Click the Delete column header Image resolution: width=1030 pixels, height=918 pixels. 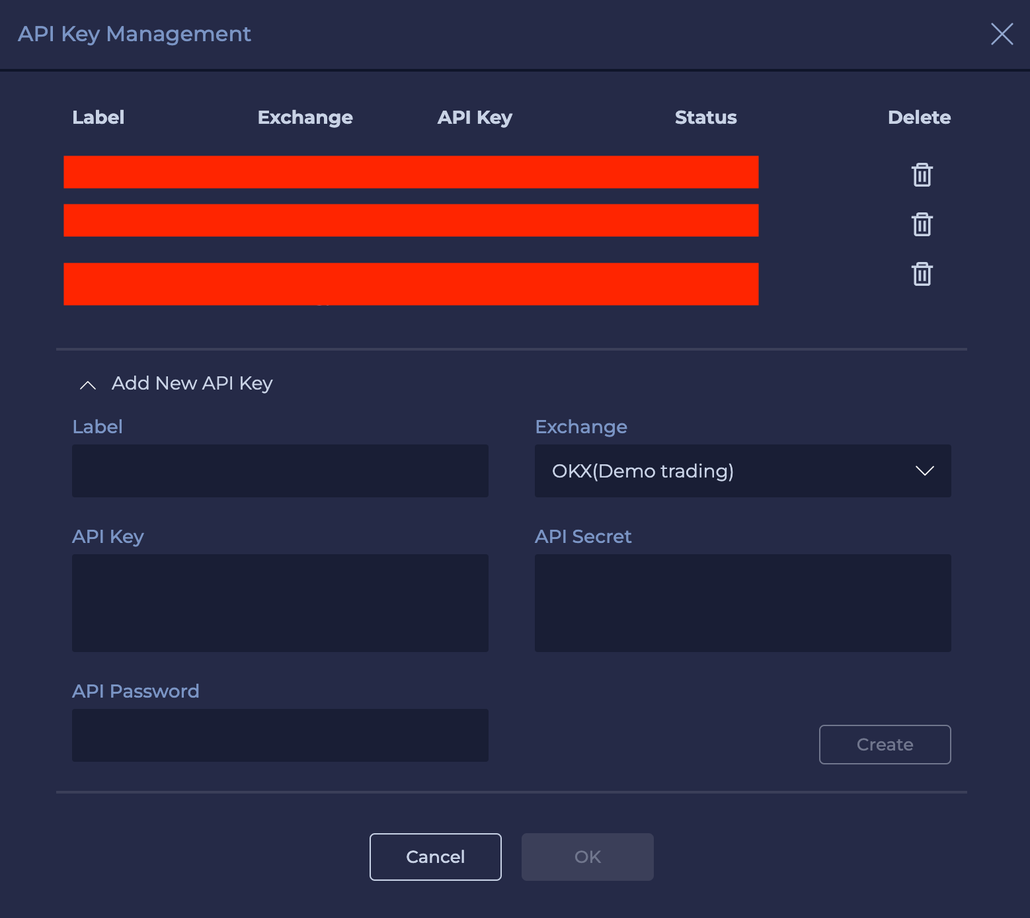click(x=919, y=118)
